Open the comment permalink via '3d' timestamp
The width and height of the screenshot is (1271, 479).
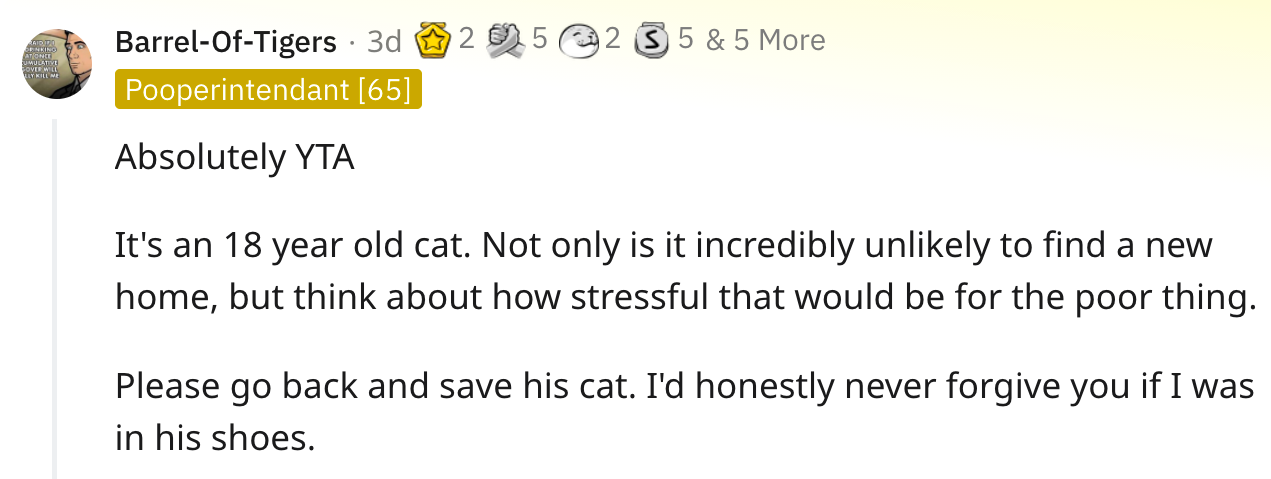coord(384,41)
